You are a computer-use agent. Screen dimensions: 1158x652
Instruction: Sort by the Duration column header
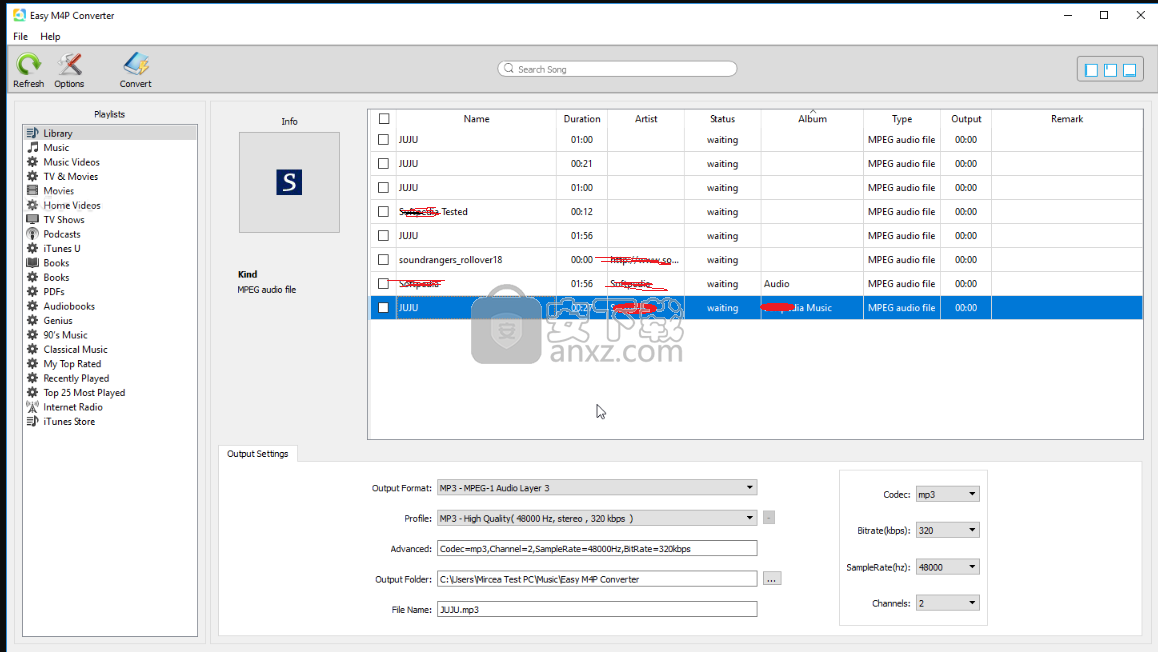pos(582,119)
